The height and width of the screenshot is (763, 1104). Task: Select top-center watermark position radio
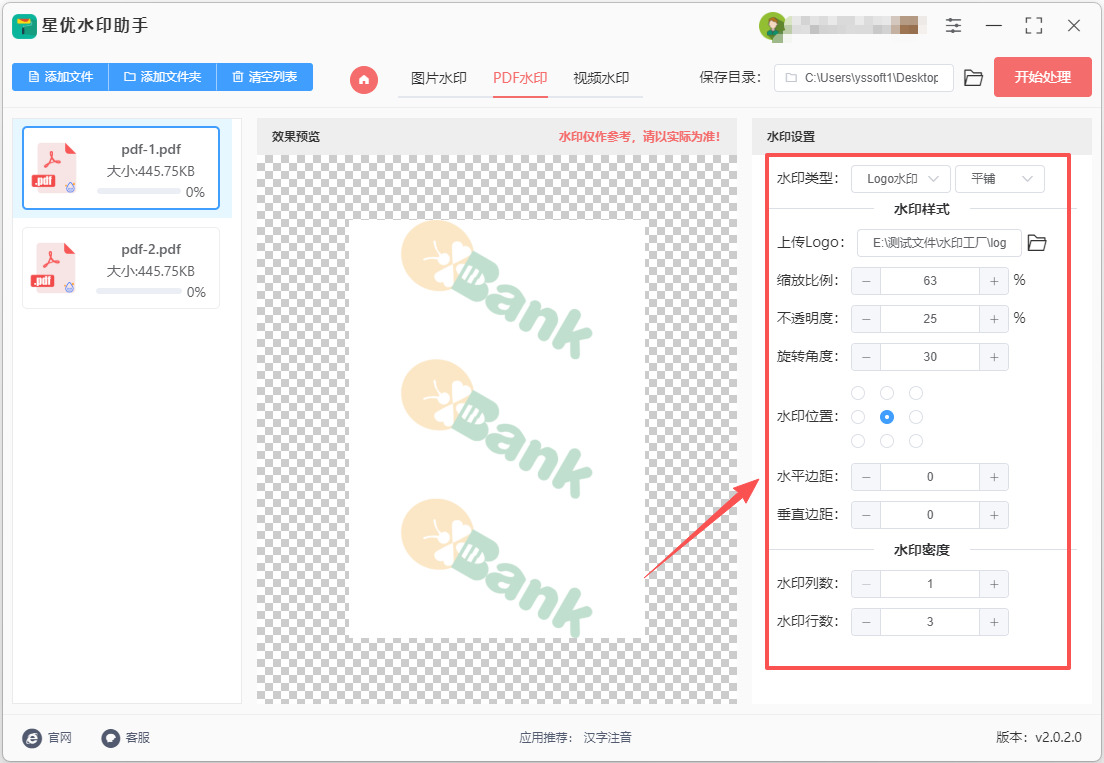(x=886, y=393)
